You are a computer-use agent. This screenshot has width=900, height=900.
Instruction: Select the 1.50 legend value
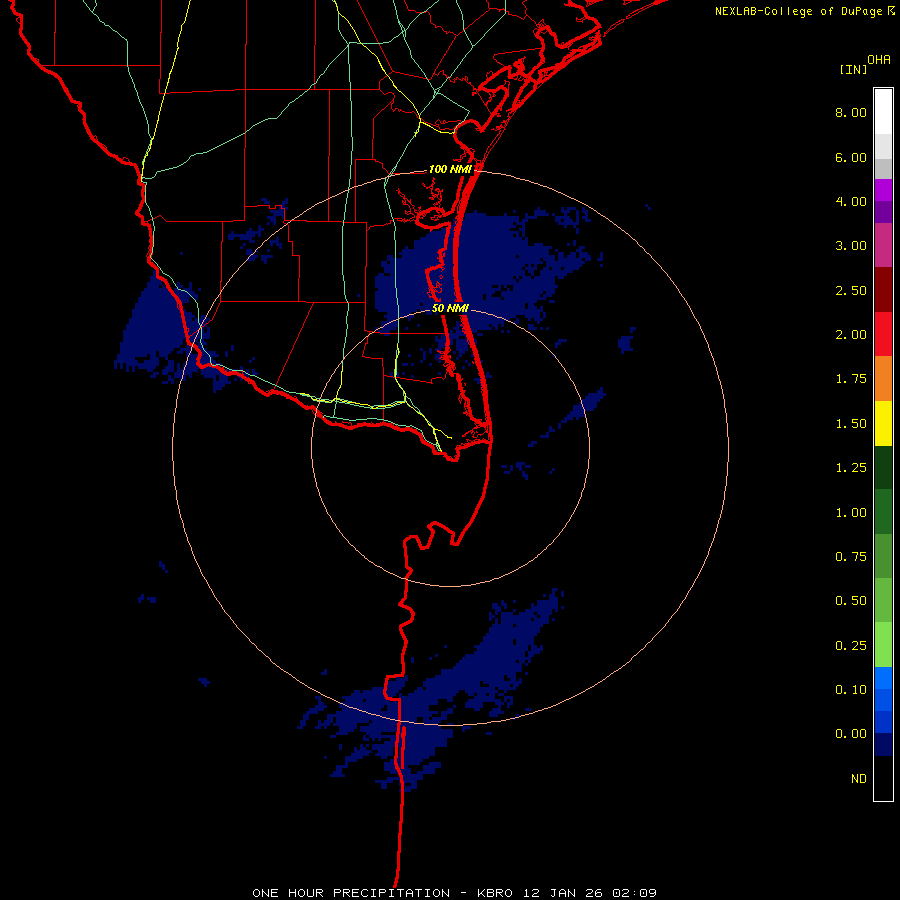(x=851, y=424)
